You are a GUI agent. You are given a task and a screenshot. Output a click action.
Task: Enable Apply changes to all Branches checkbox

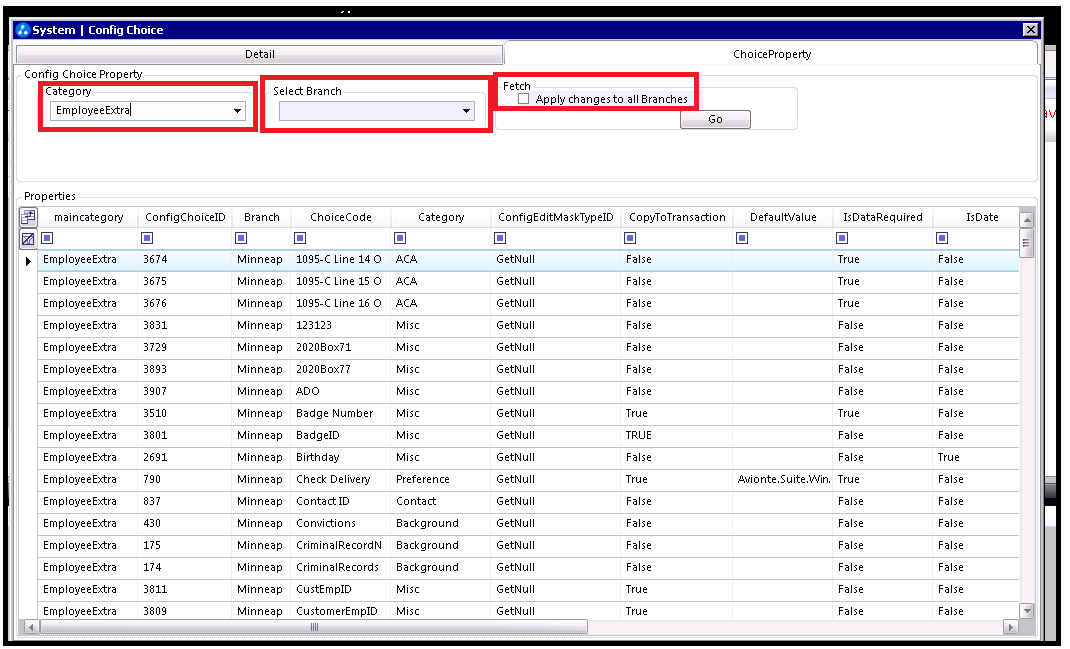[523, 99]
